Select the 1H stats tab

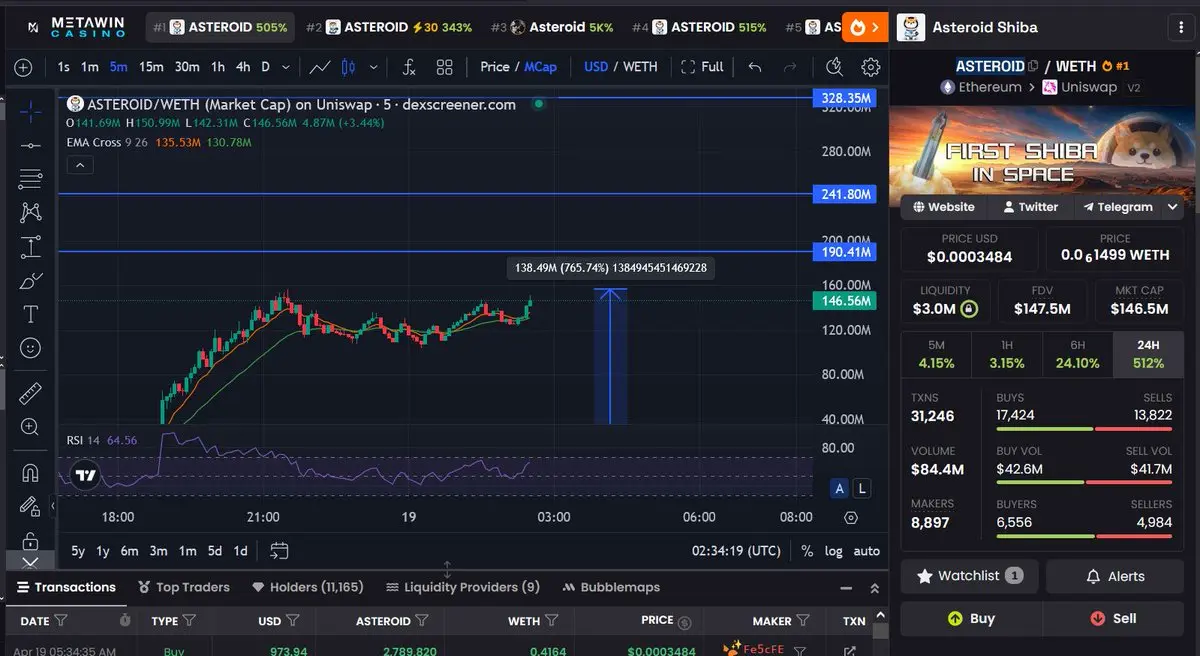(1007, 354)
